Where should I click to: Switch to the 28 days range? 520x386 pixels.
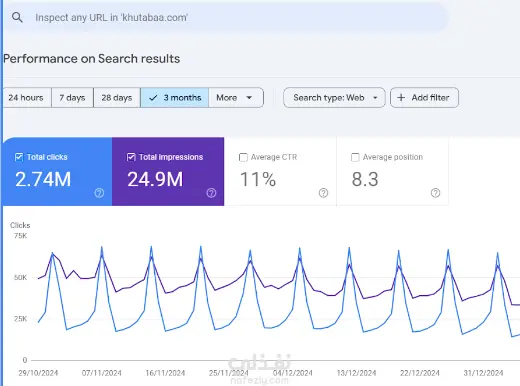[x=117, y=98]
